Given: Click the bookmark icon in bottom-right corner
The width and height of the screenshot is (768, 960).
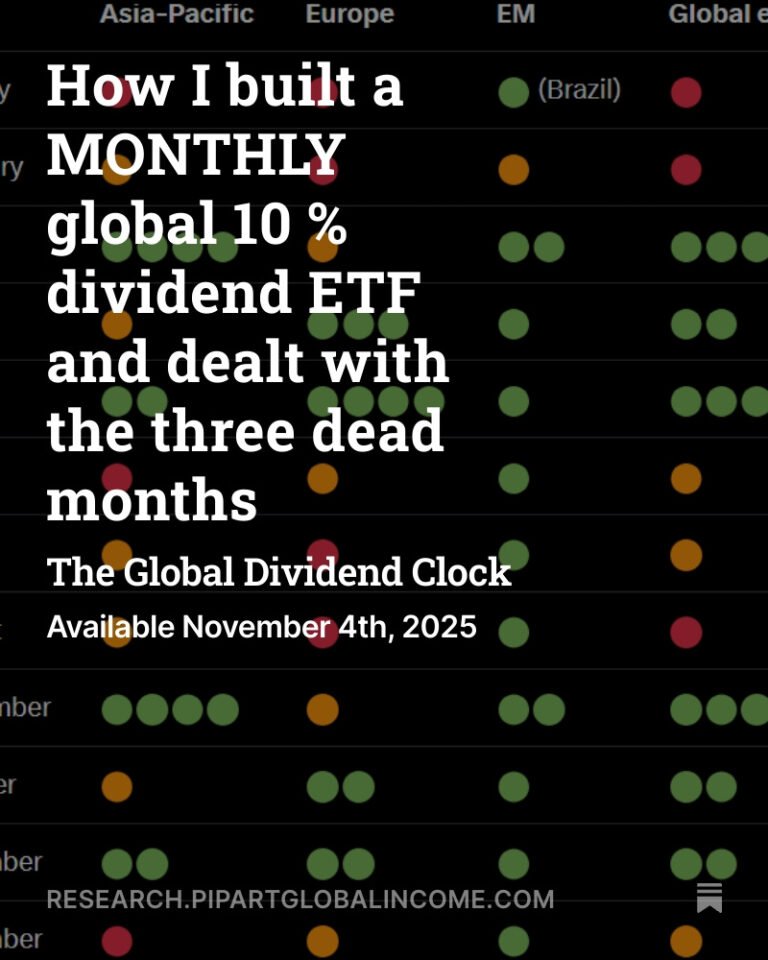Looking at the screenshot, I should point(709,898).
